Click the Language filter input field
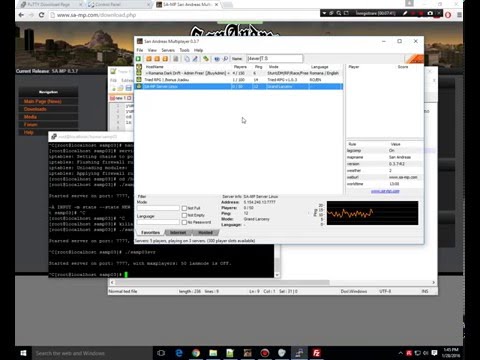 [158, 222]
